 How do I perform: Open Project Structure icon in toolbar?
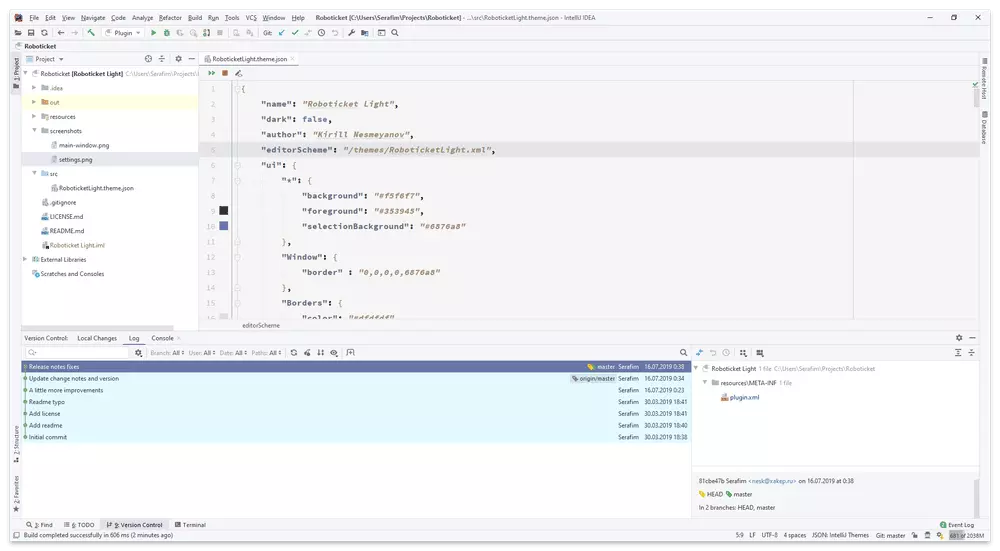[365, 33]
